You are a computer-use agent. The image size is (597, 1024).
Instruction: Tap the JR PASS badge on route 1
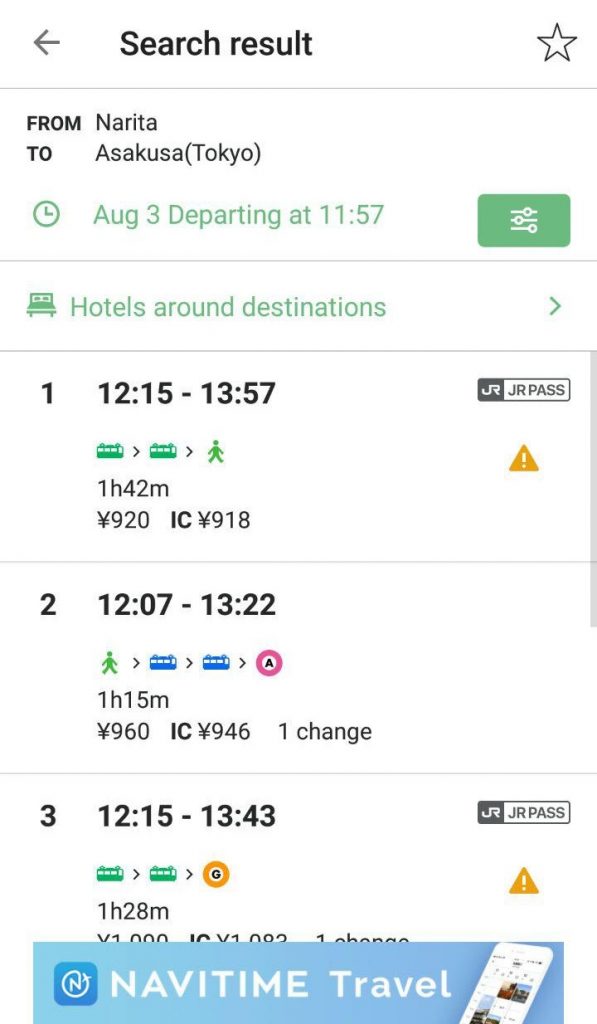(524, 390)
